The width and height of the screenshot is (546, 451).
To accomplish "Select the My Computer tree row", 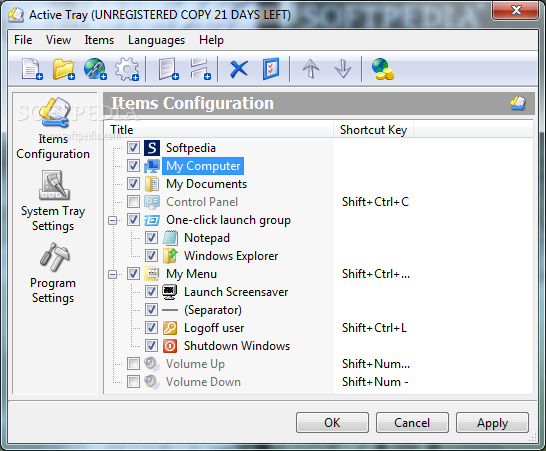I will (x=203, y=166).
